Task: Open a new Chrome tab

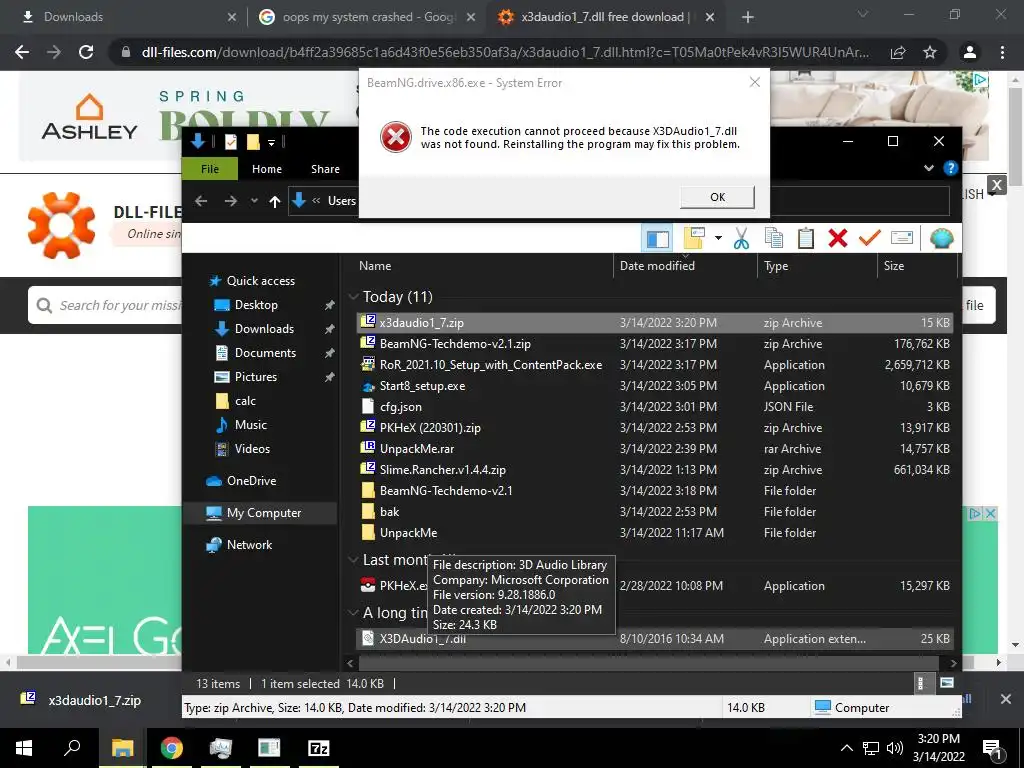Action: [x=748, y=17]
